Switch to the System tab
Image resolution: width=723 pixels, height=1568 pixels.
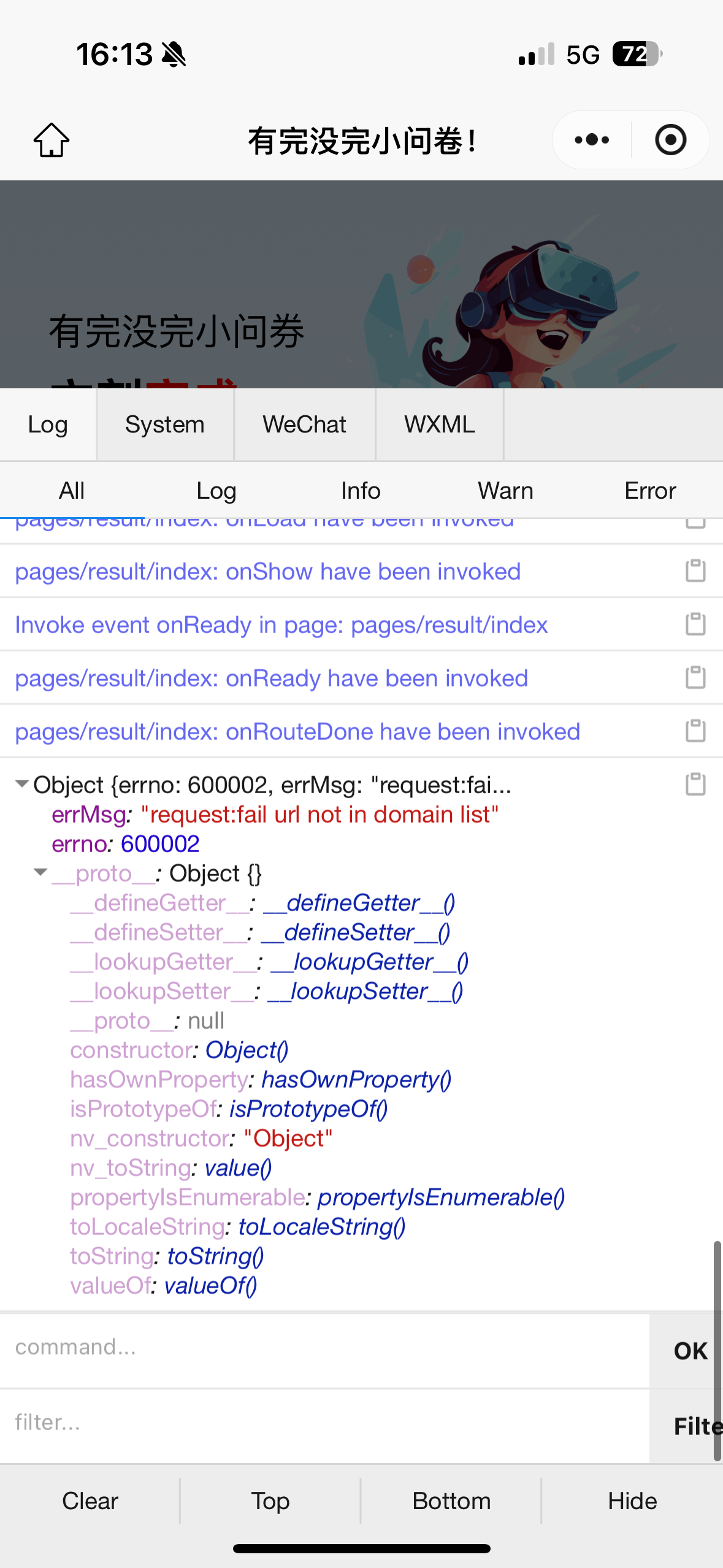(165, 425)
